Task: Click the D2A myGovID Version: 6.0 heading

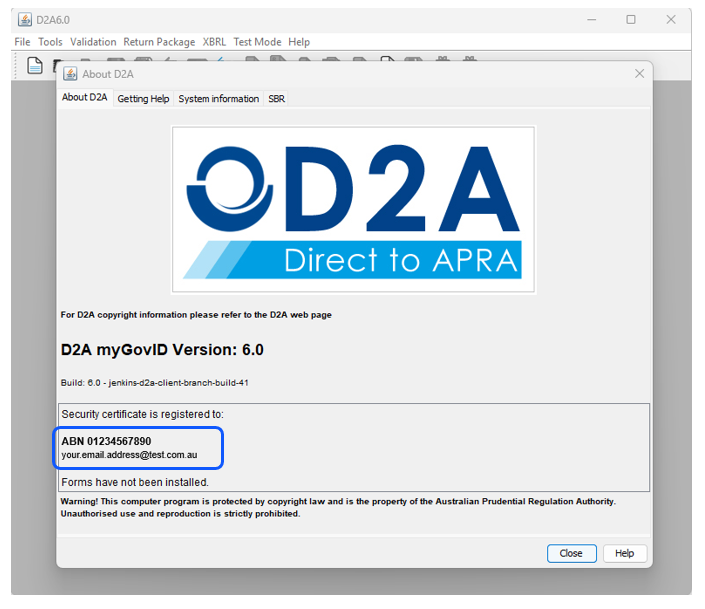Action: click(162, 350)
